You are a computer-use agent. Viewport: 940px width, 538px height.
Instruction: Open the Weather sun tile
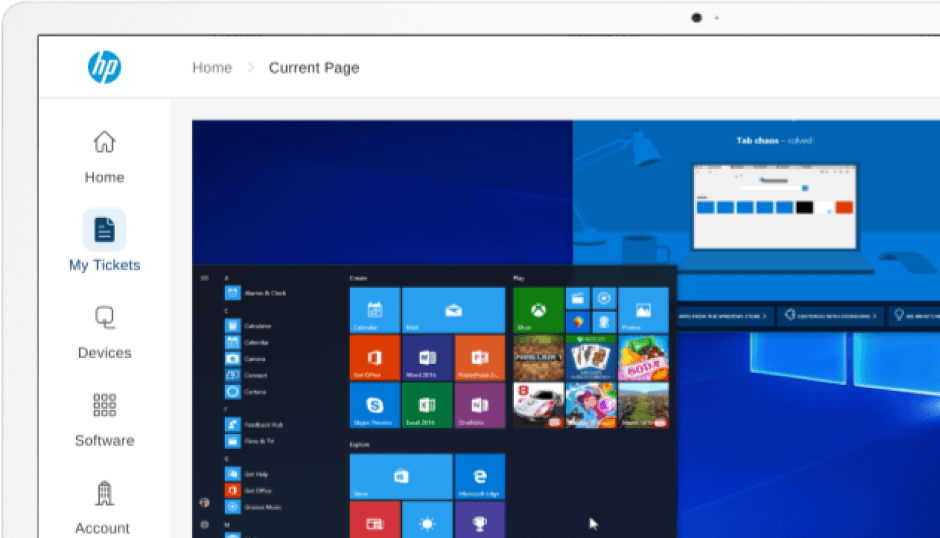[427, 519]
